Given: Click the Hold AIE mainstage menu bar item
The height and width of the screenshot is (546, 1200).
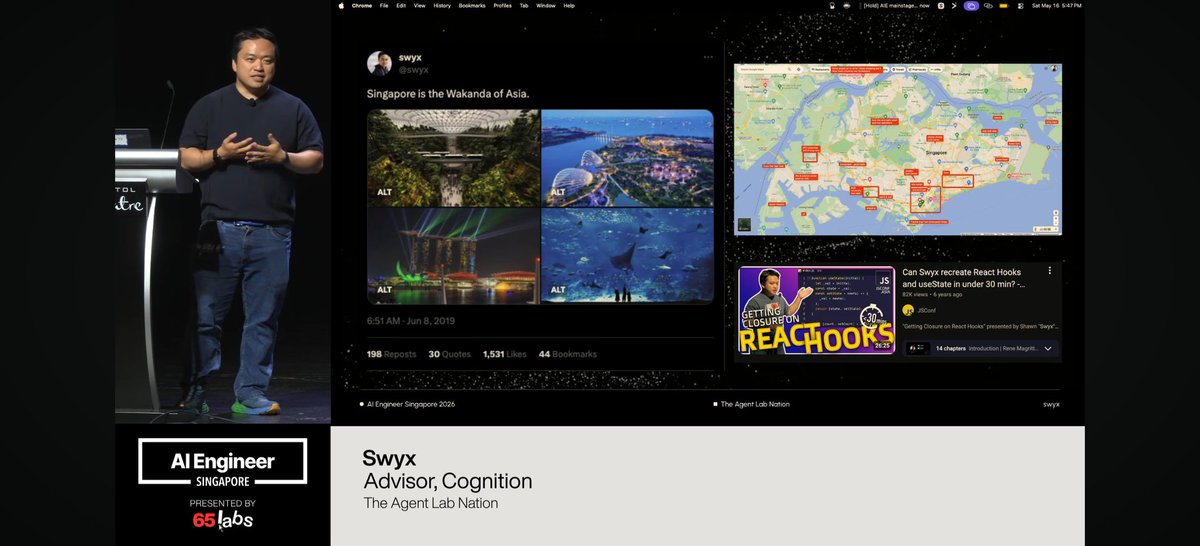Looking at the screenshot, I should pos(897,5).
